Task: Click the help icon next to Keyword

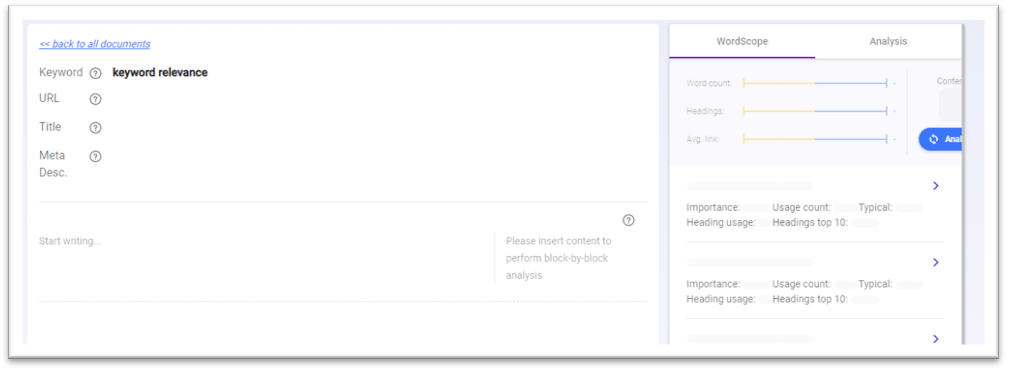Action: [x=95, y=73]
